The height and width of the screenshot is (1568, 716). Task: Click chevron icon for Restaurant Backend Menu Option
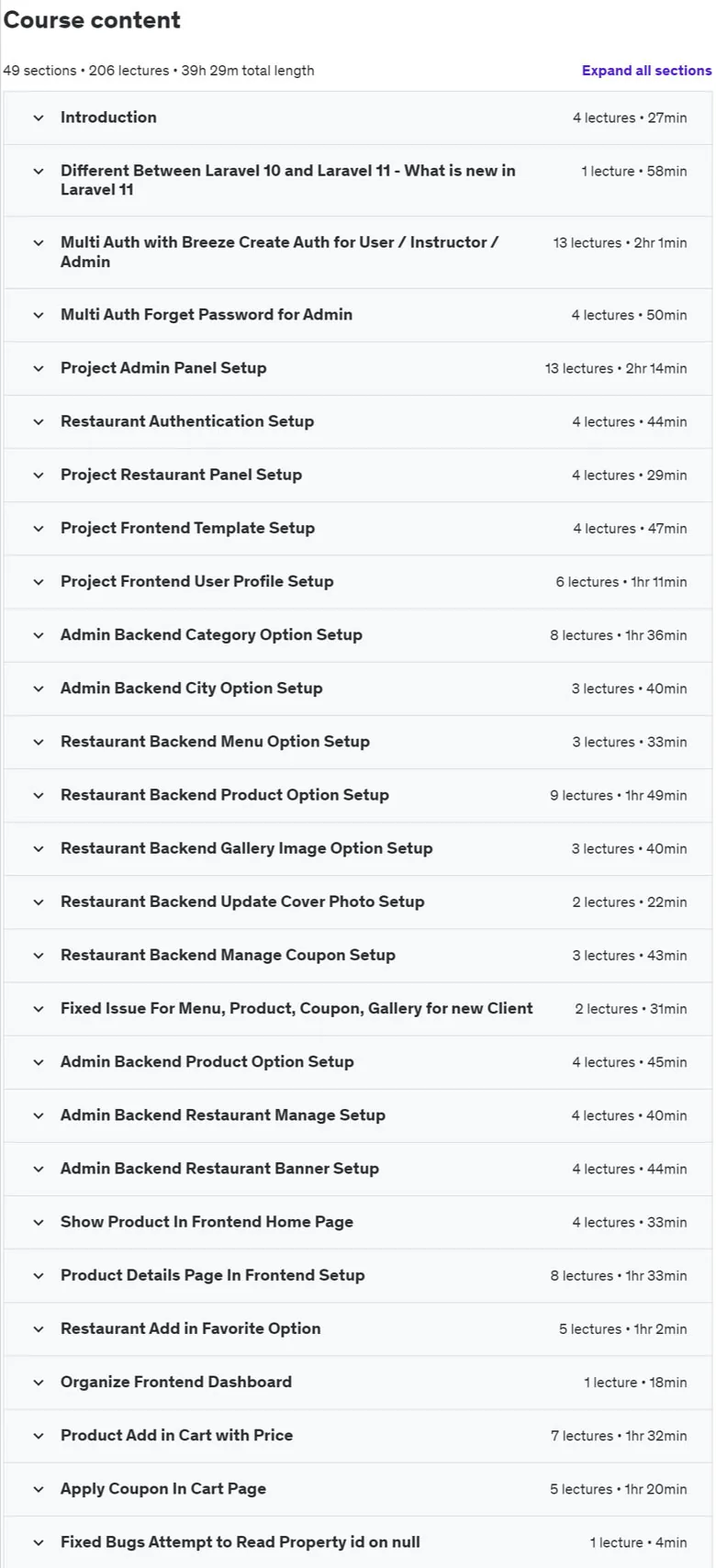tap(39, 742)
